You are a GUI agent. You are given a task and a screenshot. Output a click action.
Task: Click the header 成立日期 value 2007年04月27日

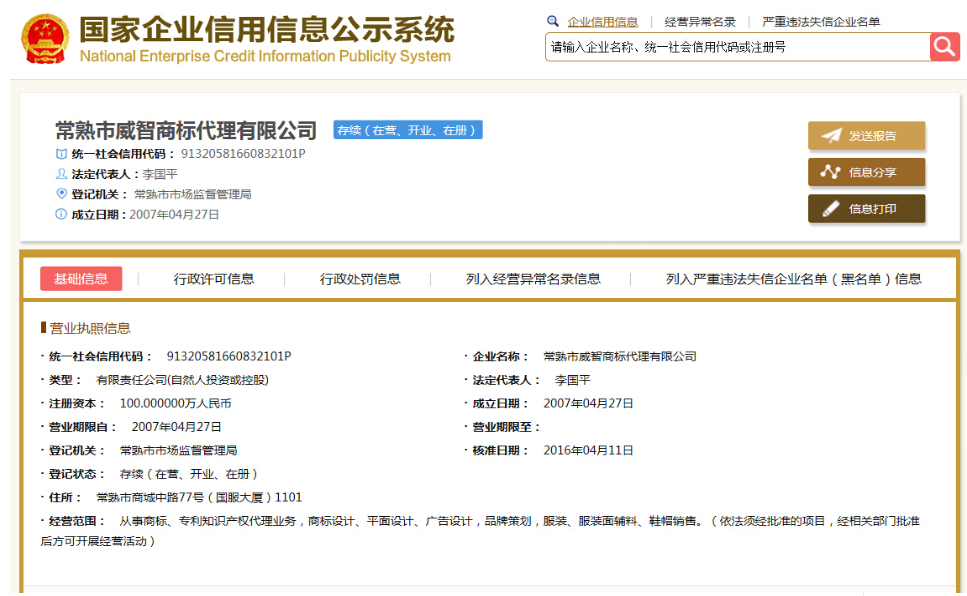[174, 215]
